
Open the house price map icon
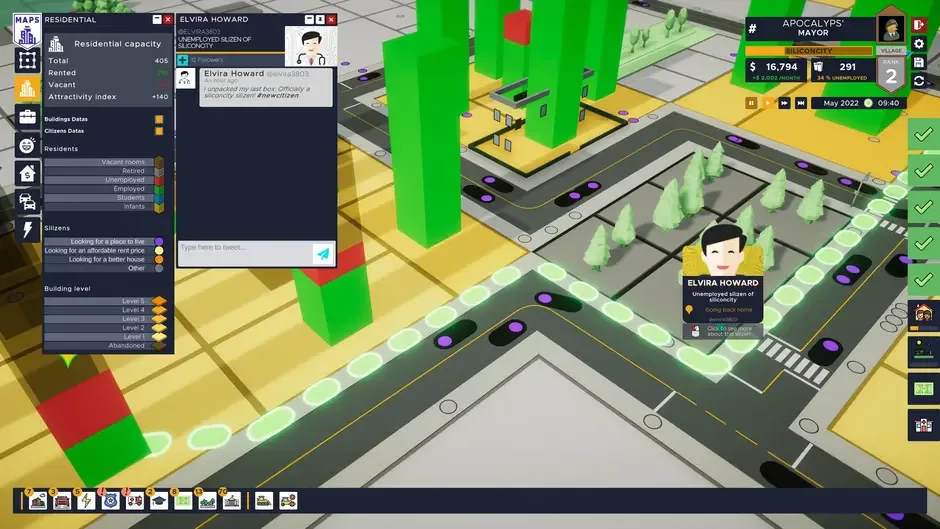pos(27,174)
